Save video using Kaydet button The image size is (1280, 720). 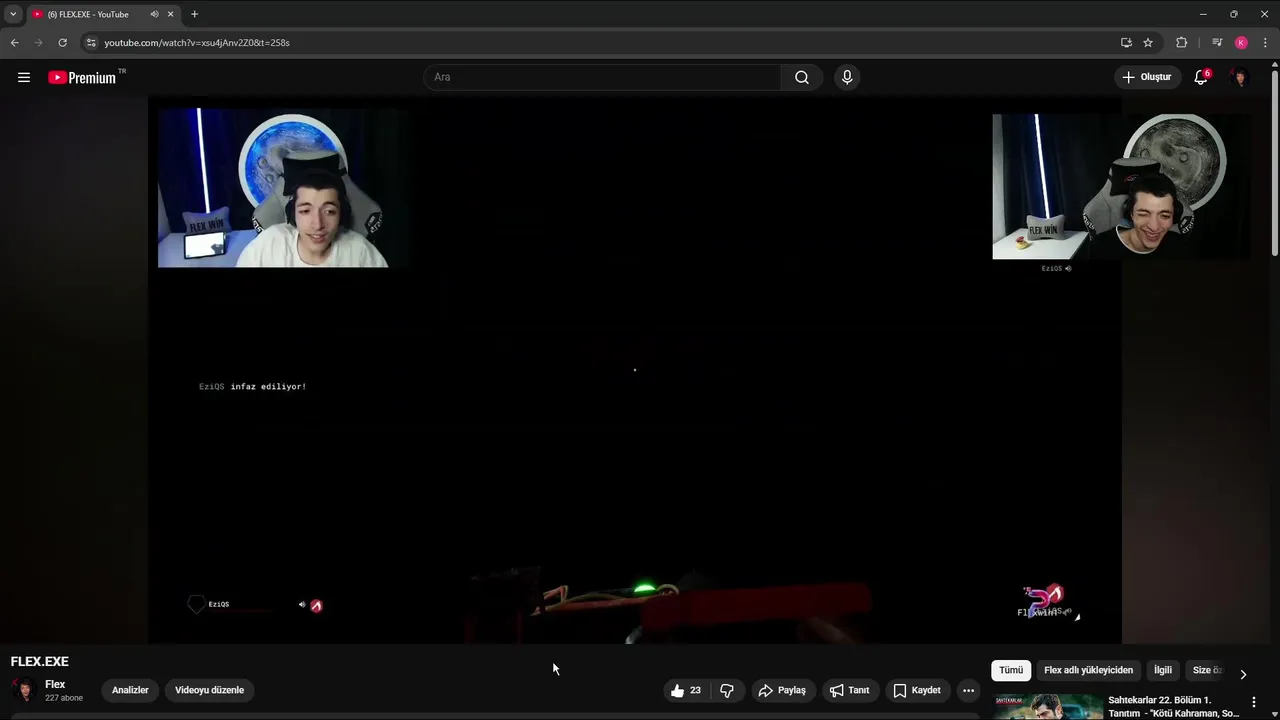tap(917, 690)
